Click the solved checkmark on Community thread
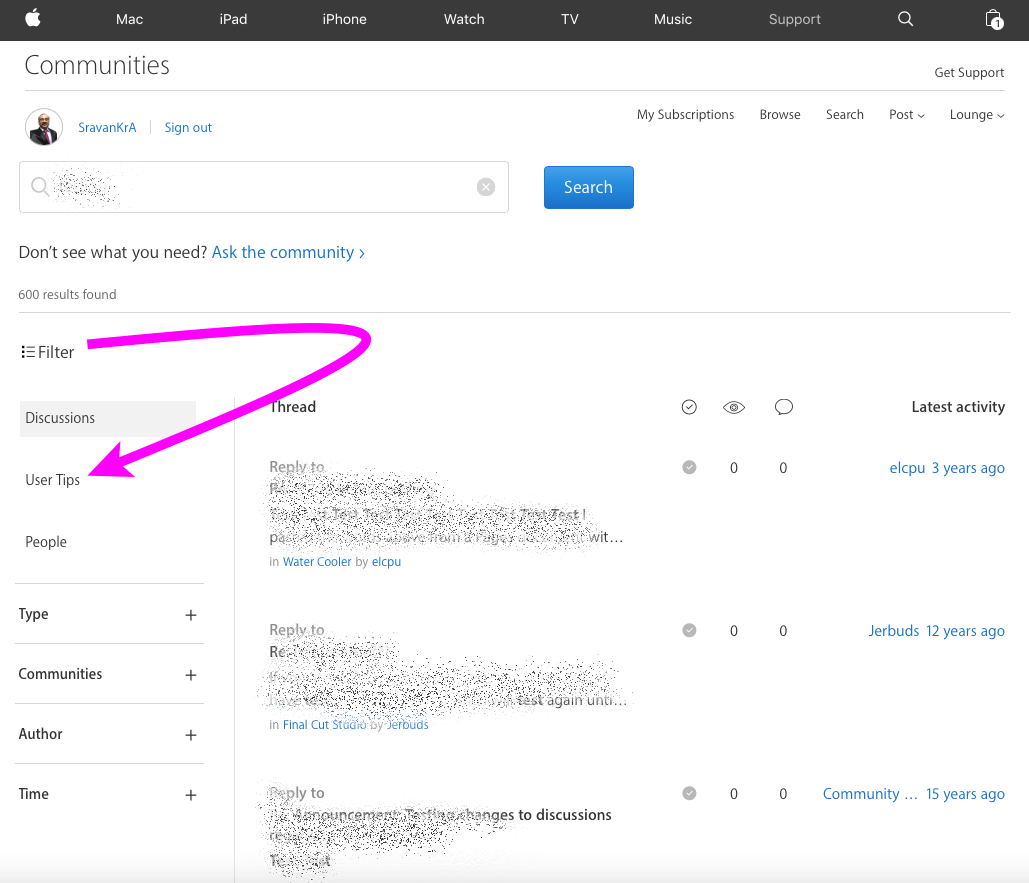The image size is (1029, 883). 689,793
